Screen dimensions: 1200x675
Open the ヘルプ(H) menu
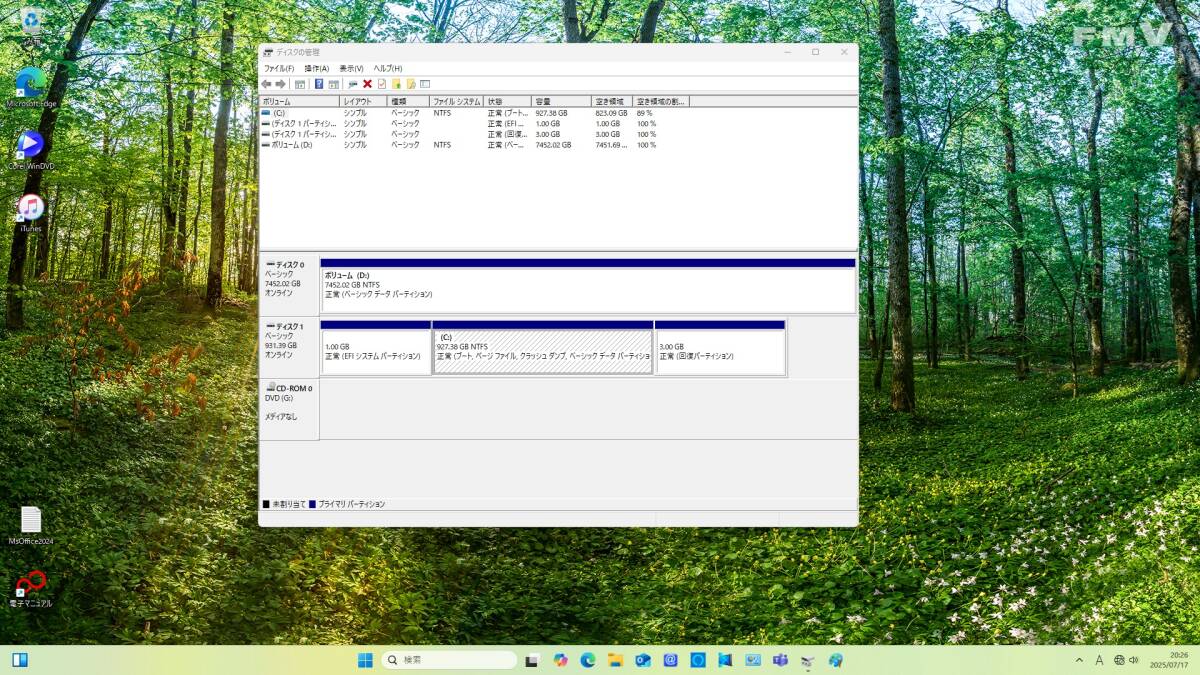(388, 68)
